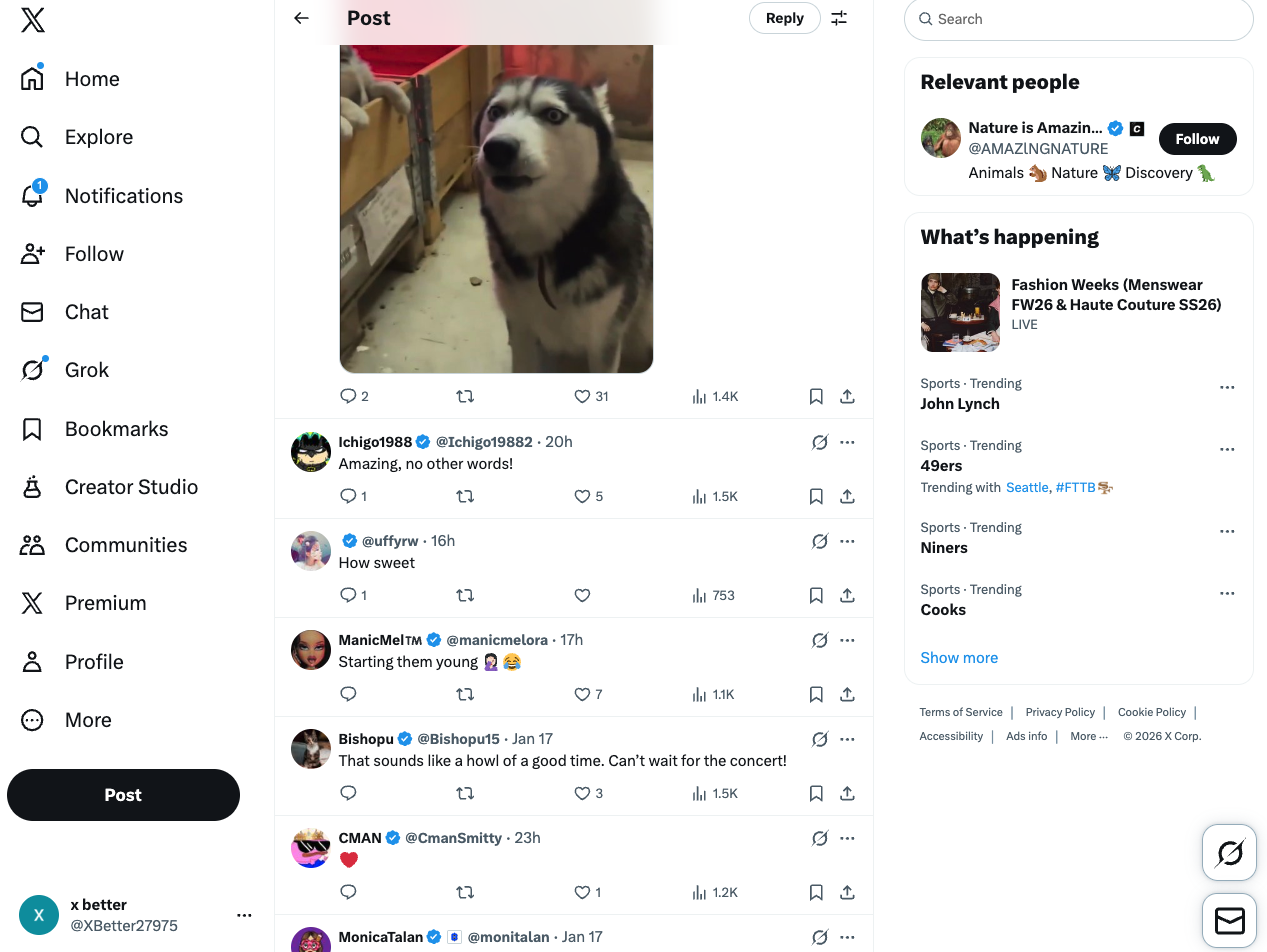Click the Search input field
This screenshot has height=952, width=1267.
pyautogui.click(x=1078, y=19)
